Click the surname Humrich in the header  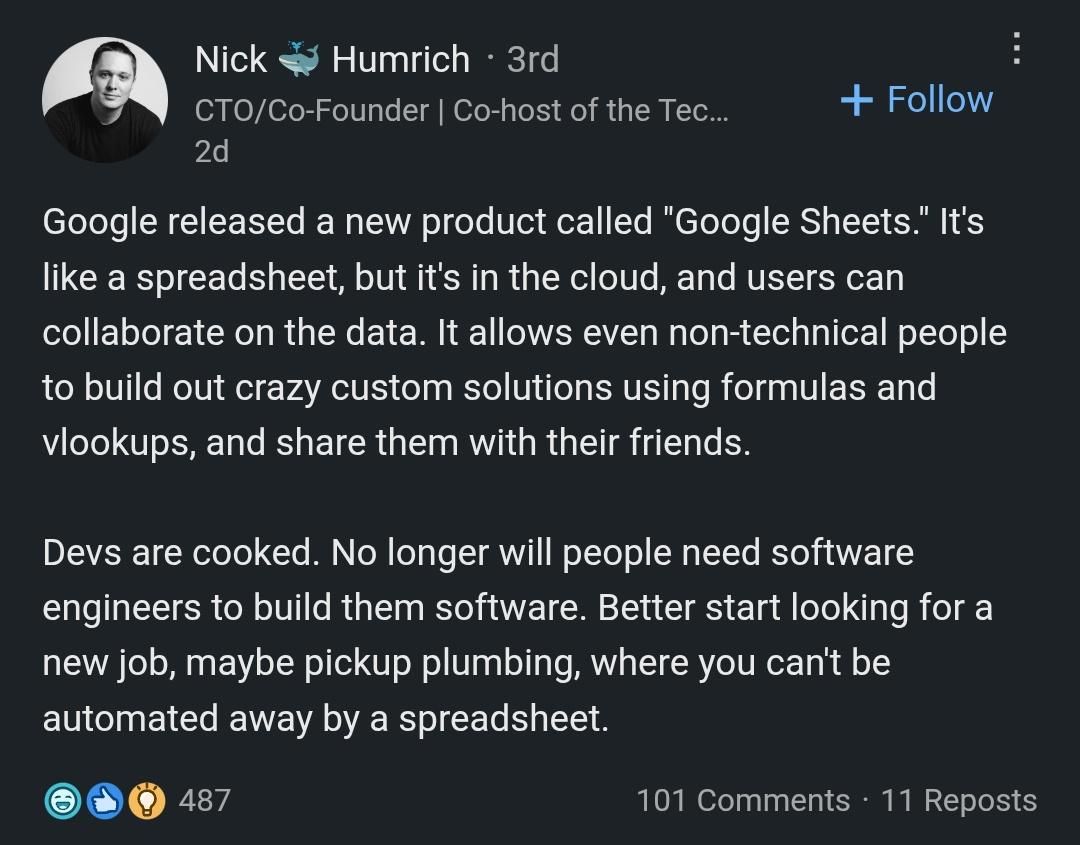400,60
